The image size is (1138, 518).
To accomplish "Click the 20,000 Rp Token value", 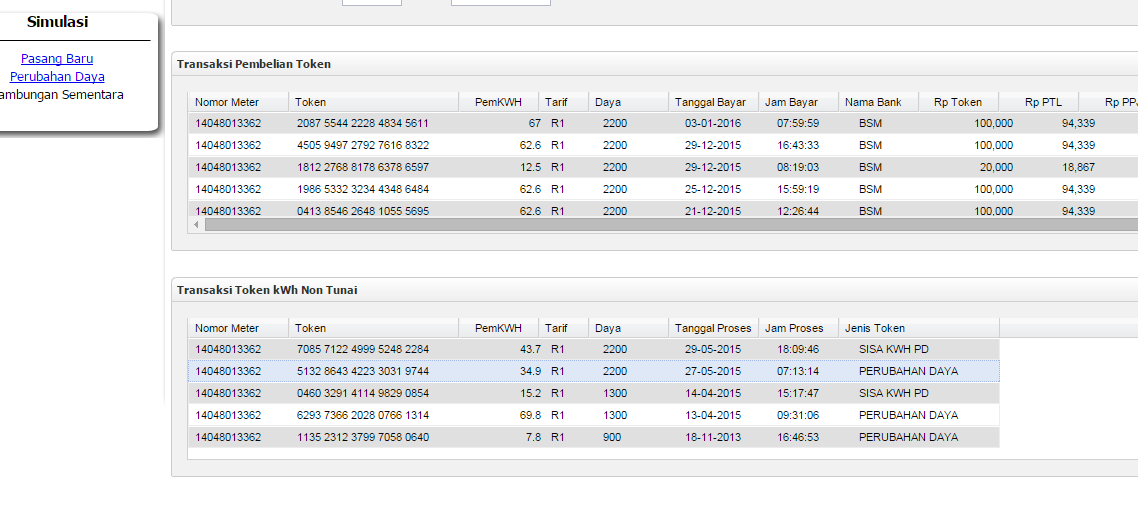I will coord(994,167).
